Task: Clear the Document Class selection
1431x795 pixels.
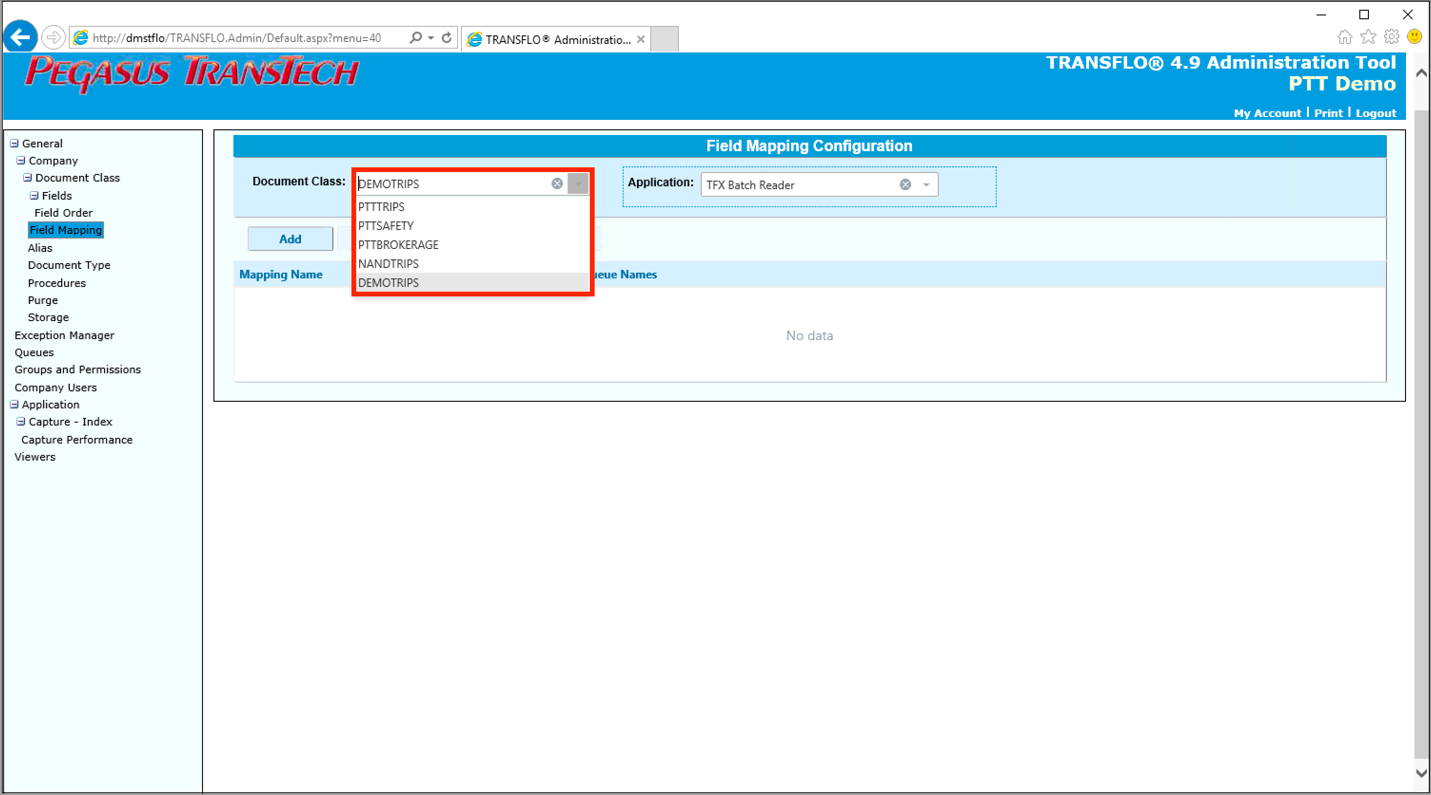Action: (557, 184)
